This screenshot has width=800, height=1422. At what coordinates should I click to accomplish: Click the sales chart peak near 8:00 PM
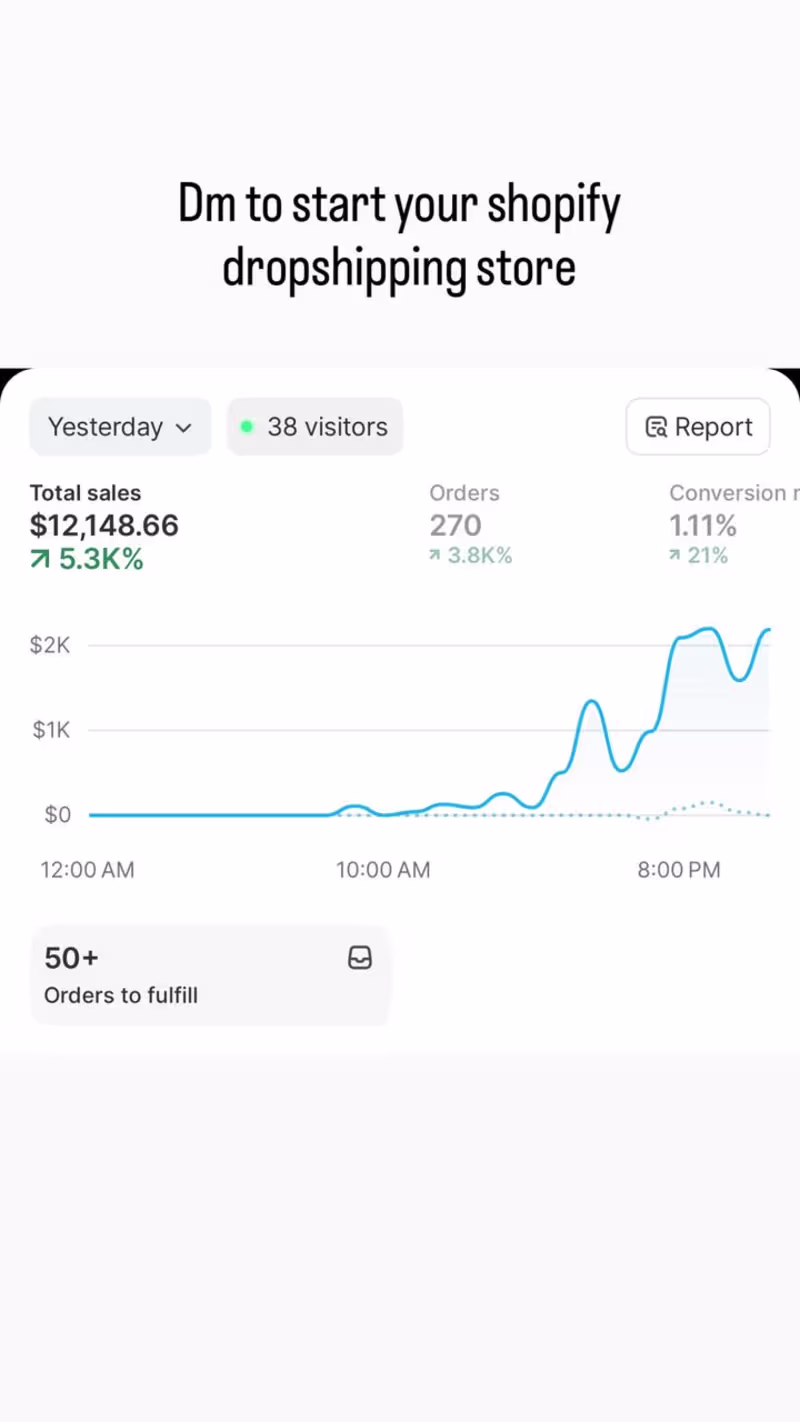point(706,630)
